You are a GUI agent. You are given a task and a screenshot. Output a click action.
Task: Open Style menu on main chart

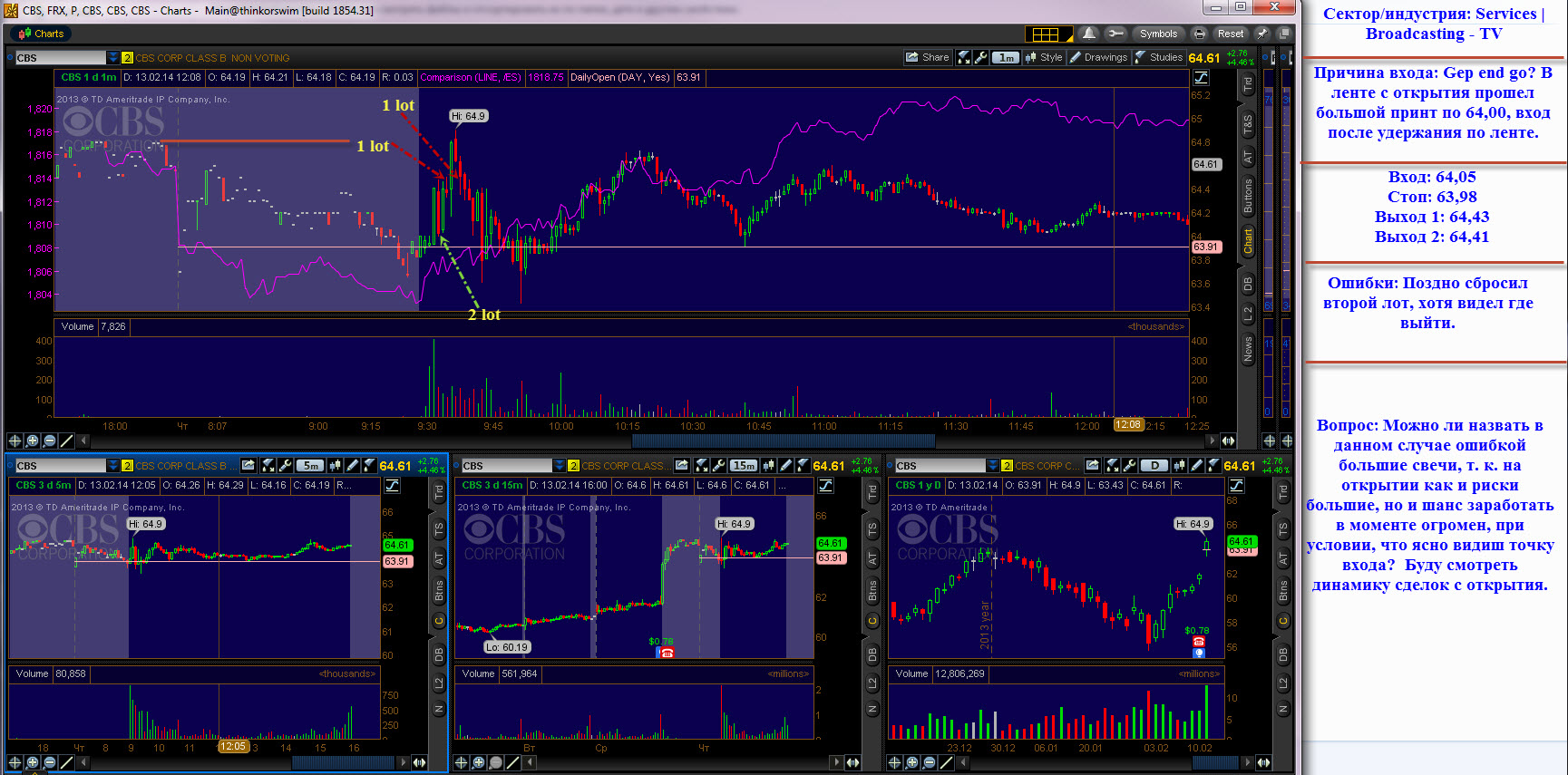pos(1044,57)
